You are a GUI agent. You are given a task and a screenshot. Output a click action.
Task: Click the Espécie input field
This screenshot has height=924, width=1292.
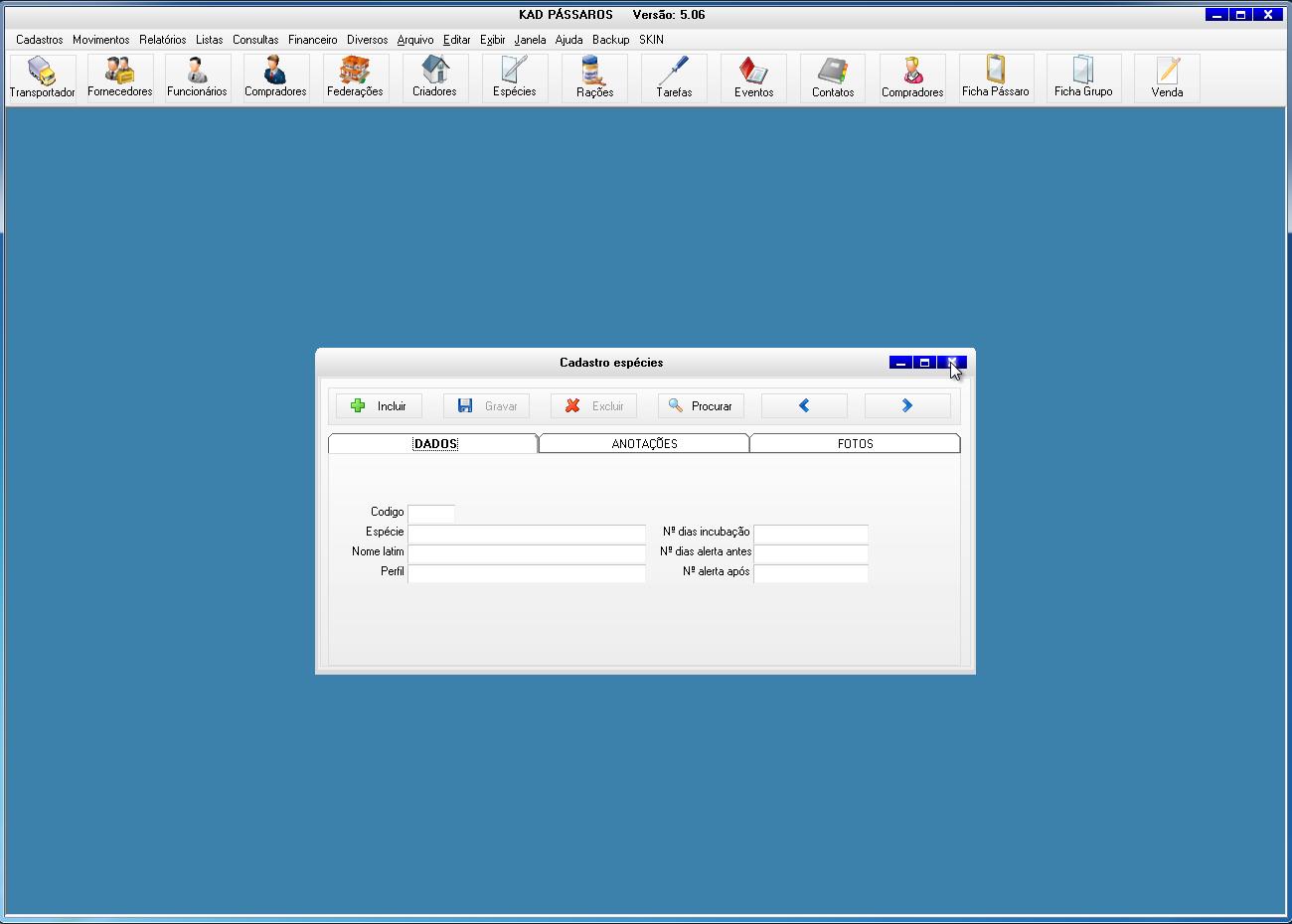tap(527, 533)
